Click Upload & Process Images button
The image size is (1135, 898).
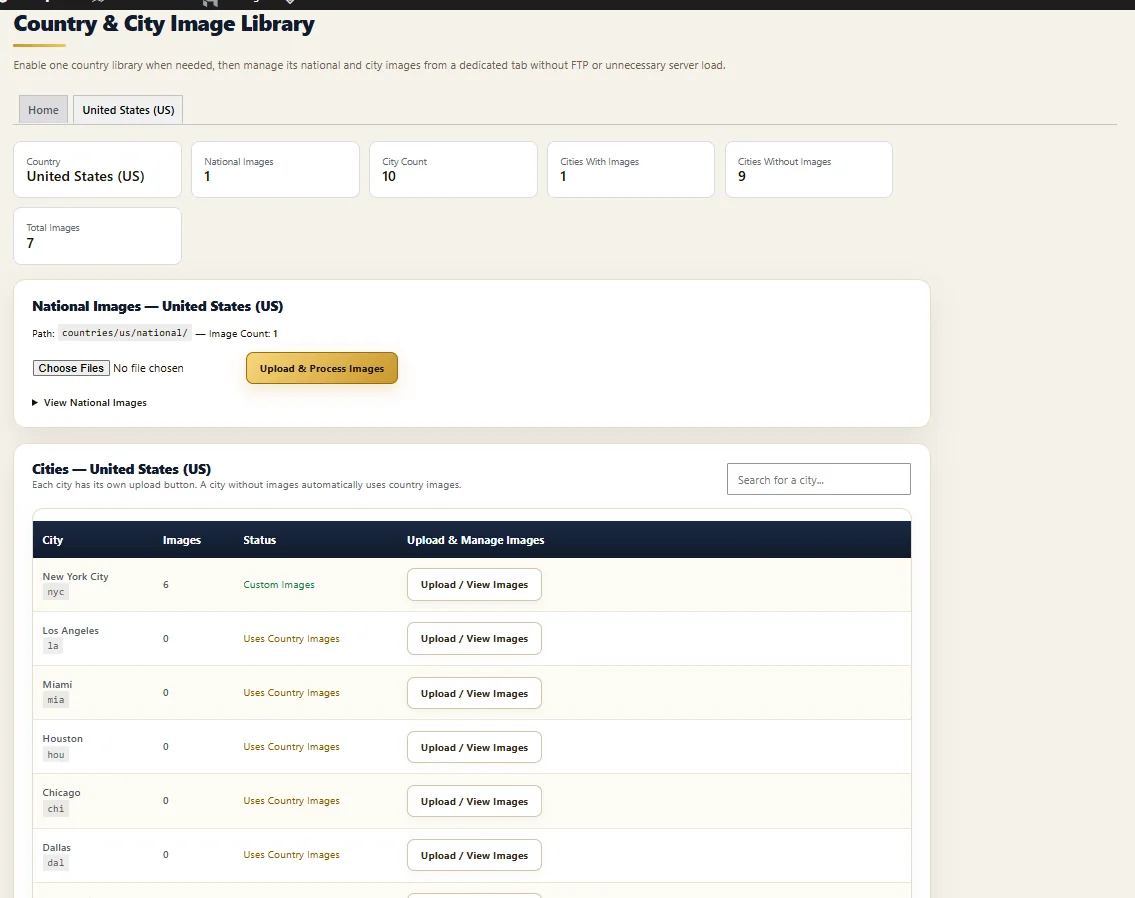[321, 368]
